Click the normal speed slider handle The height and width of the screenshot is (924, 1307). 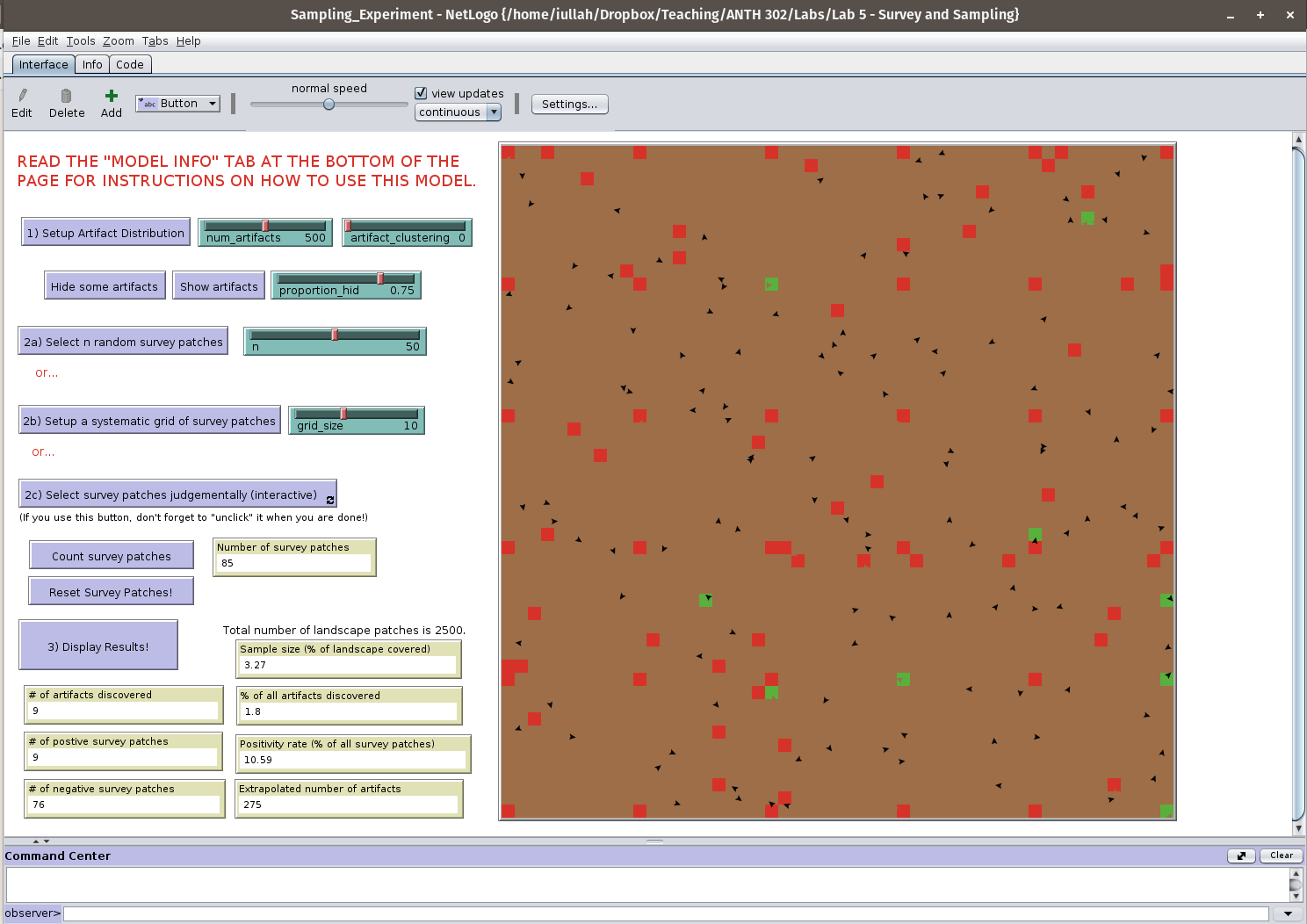pyautogui.click(x=329, y=105)
